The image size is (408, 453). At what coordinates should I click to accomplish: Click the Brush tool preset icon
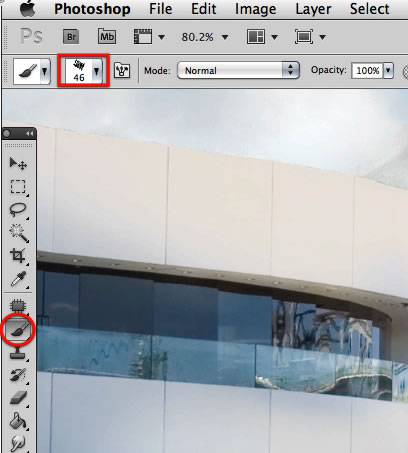(x=27, y=71)
